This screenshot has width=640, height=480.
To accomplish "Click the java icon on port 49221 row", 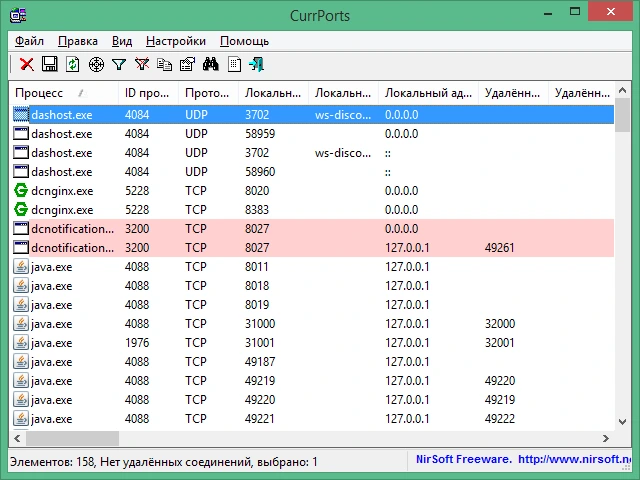I will (21, 418).
